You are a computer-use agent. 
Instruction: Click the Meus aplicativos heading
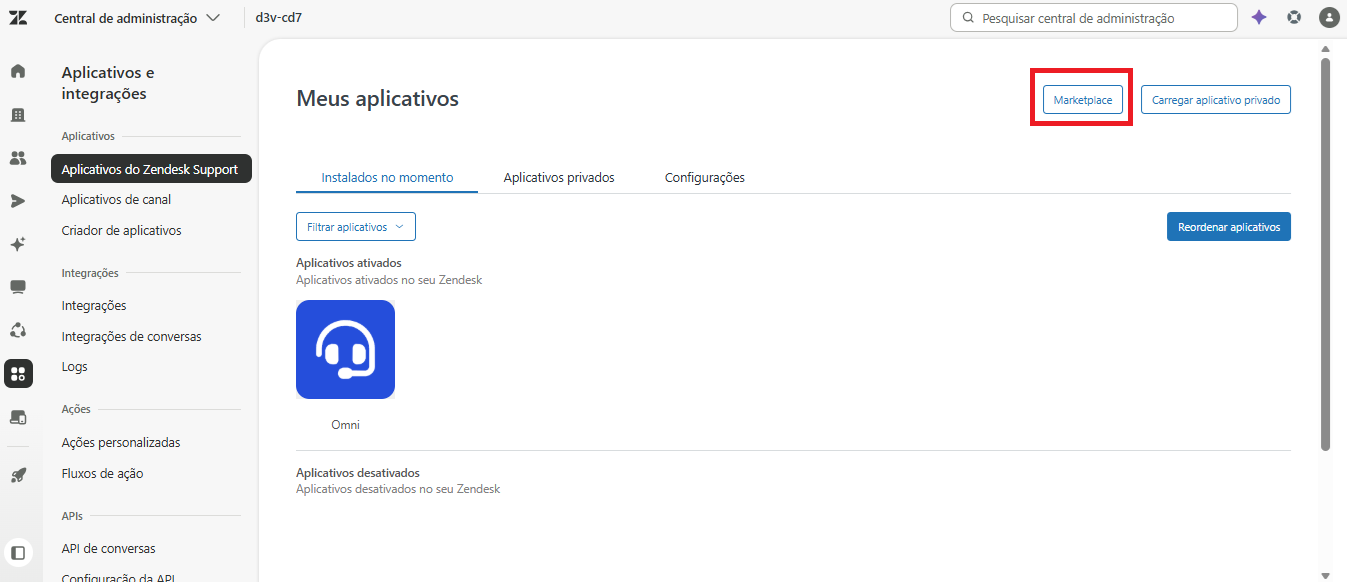(x=378, y=98)
